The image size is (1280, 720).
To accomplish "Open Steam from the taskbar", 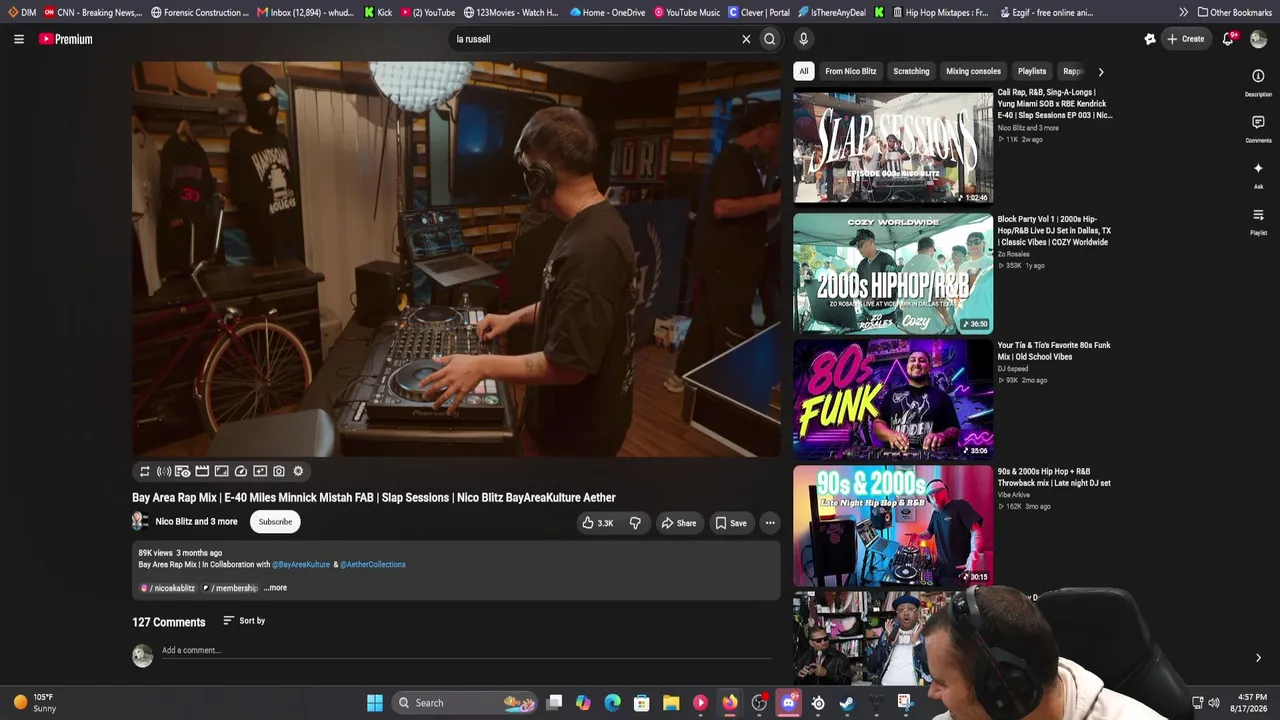I will [846, 703].
